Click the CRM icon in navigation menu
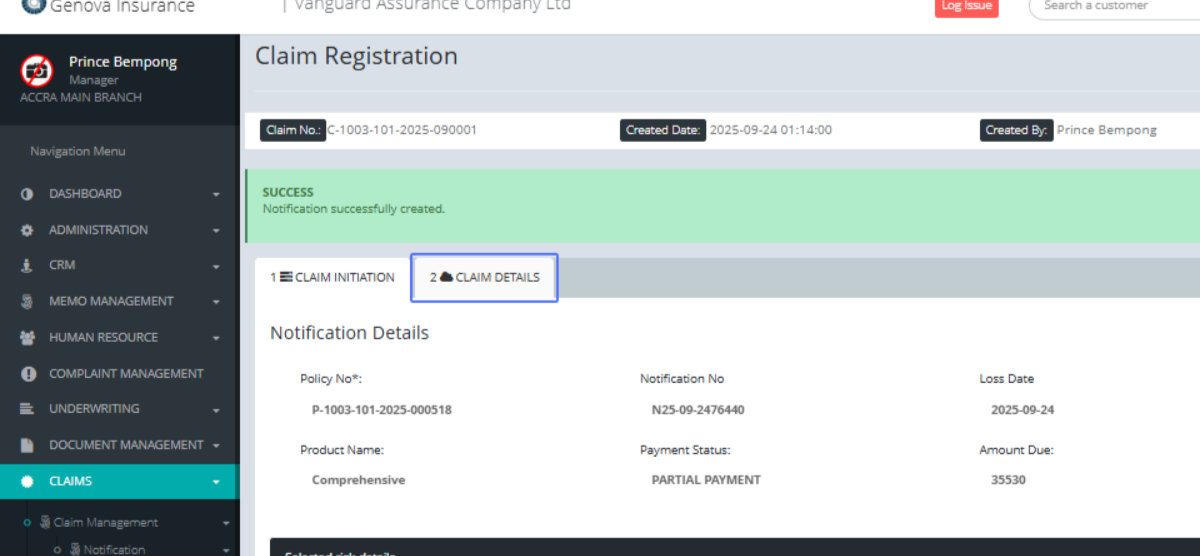The width and height of the screenshot is (1200, 556). (x=28, y=266)
